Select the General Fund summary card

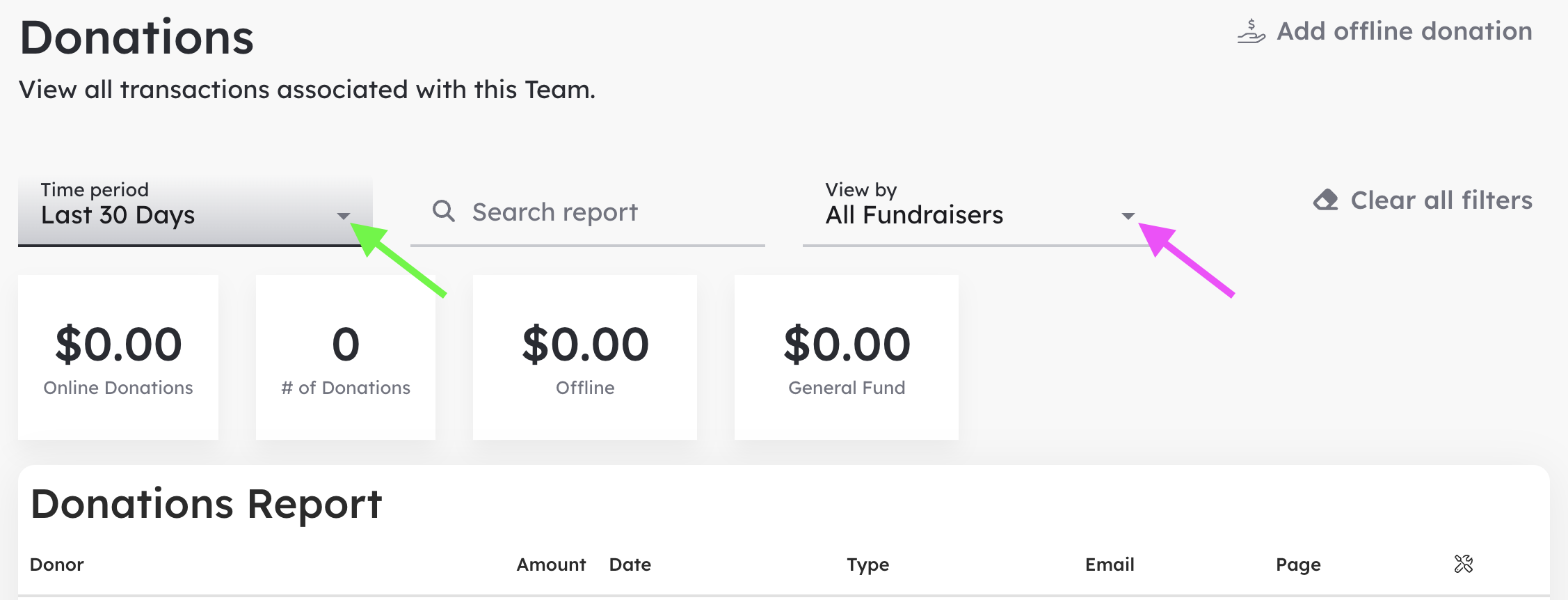[847, 357]
